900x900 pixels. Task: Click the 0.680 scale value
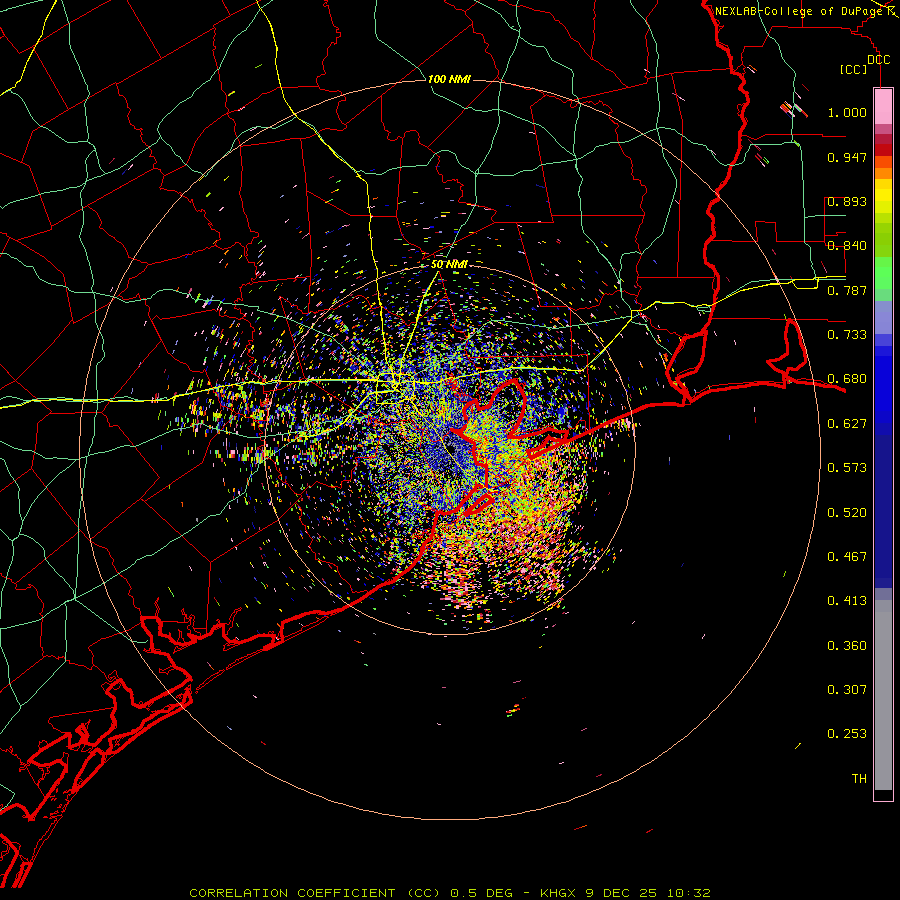(847, 379)
